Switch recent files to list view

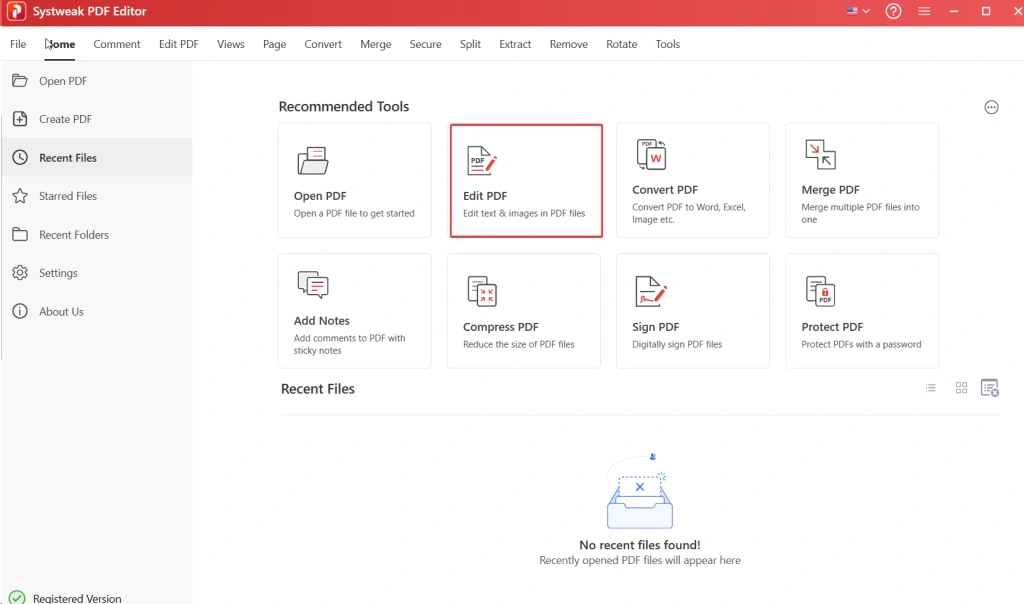tap(931, 388)
